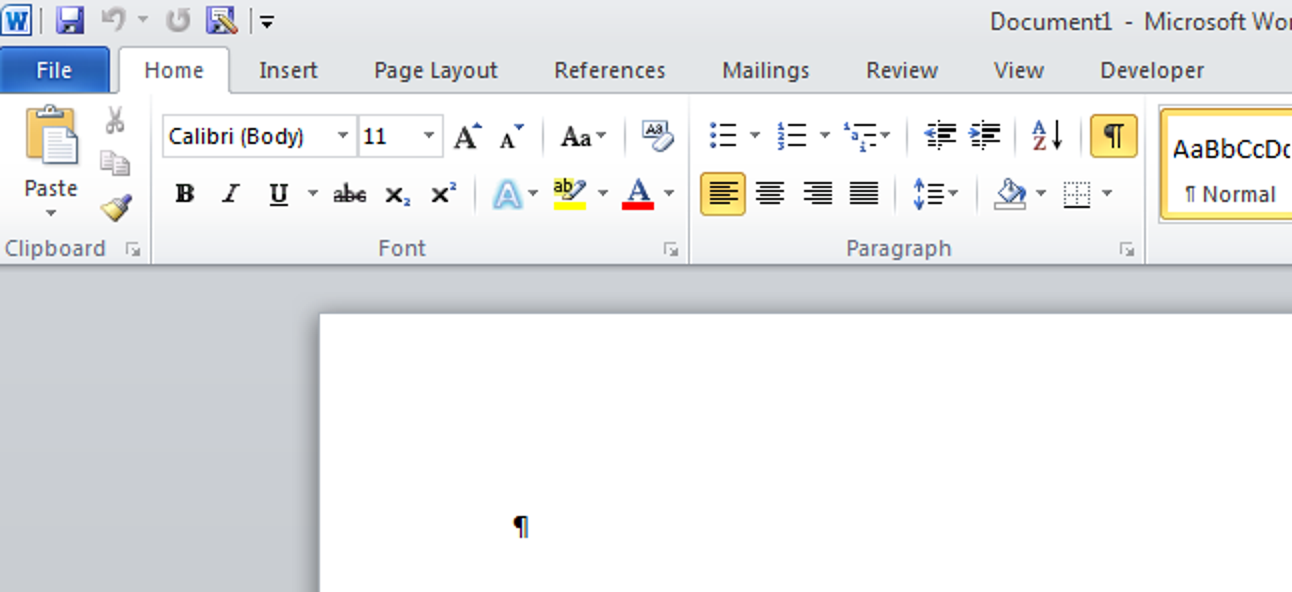Image resolution: width=1292 pixels, height=592 pixels.
Task: Expand the borders dropdown arrow
Action: [x=1107, y=193]
